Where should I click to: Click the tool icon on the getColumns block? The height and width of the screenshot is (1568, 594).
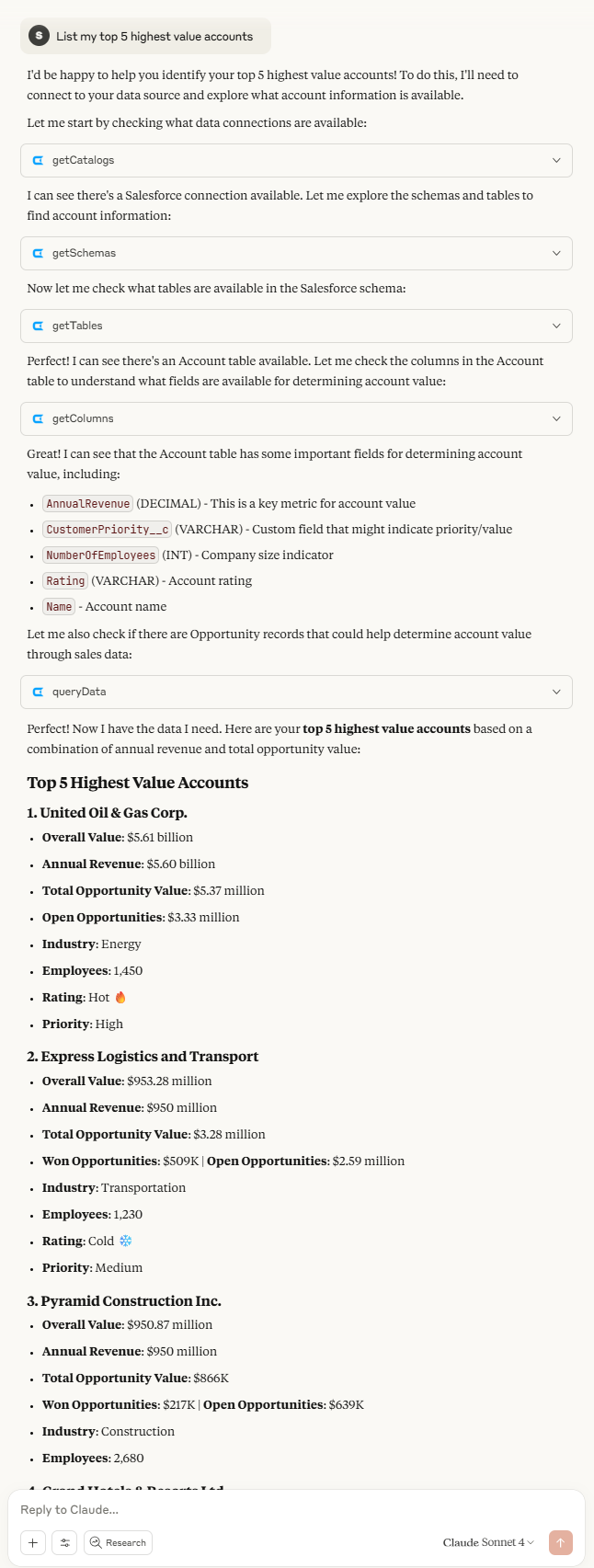coord(37,418)
